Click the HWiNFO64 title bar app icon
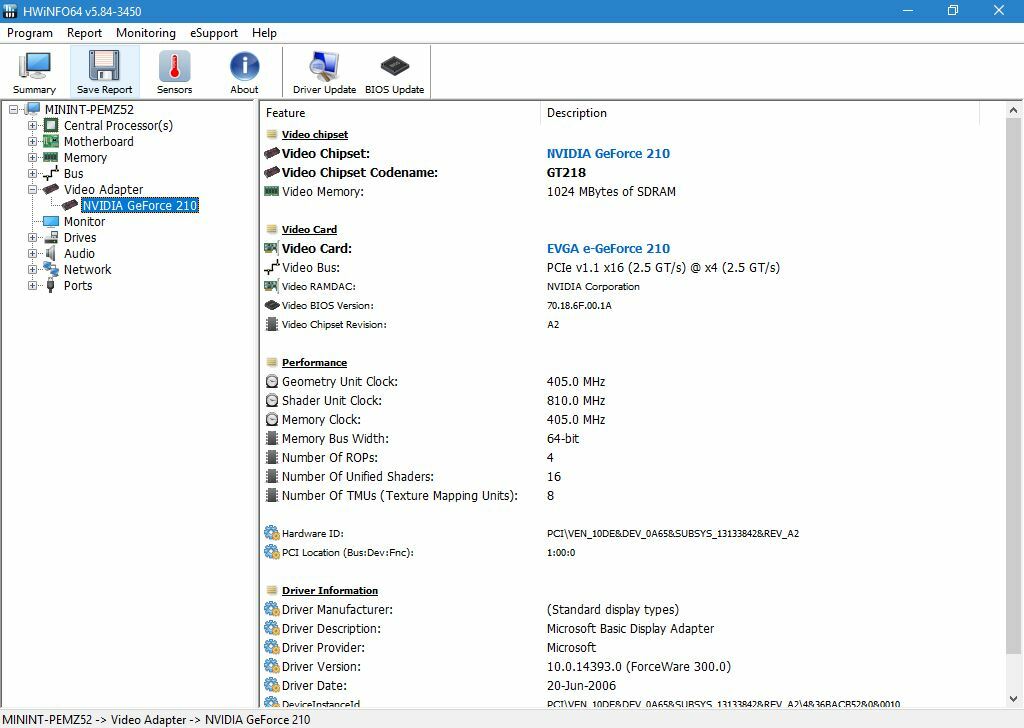 [11, 11]
